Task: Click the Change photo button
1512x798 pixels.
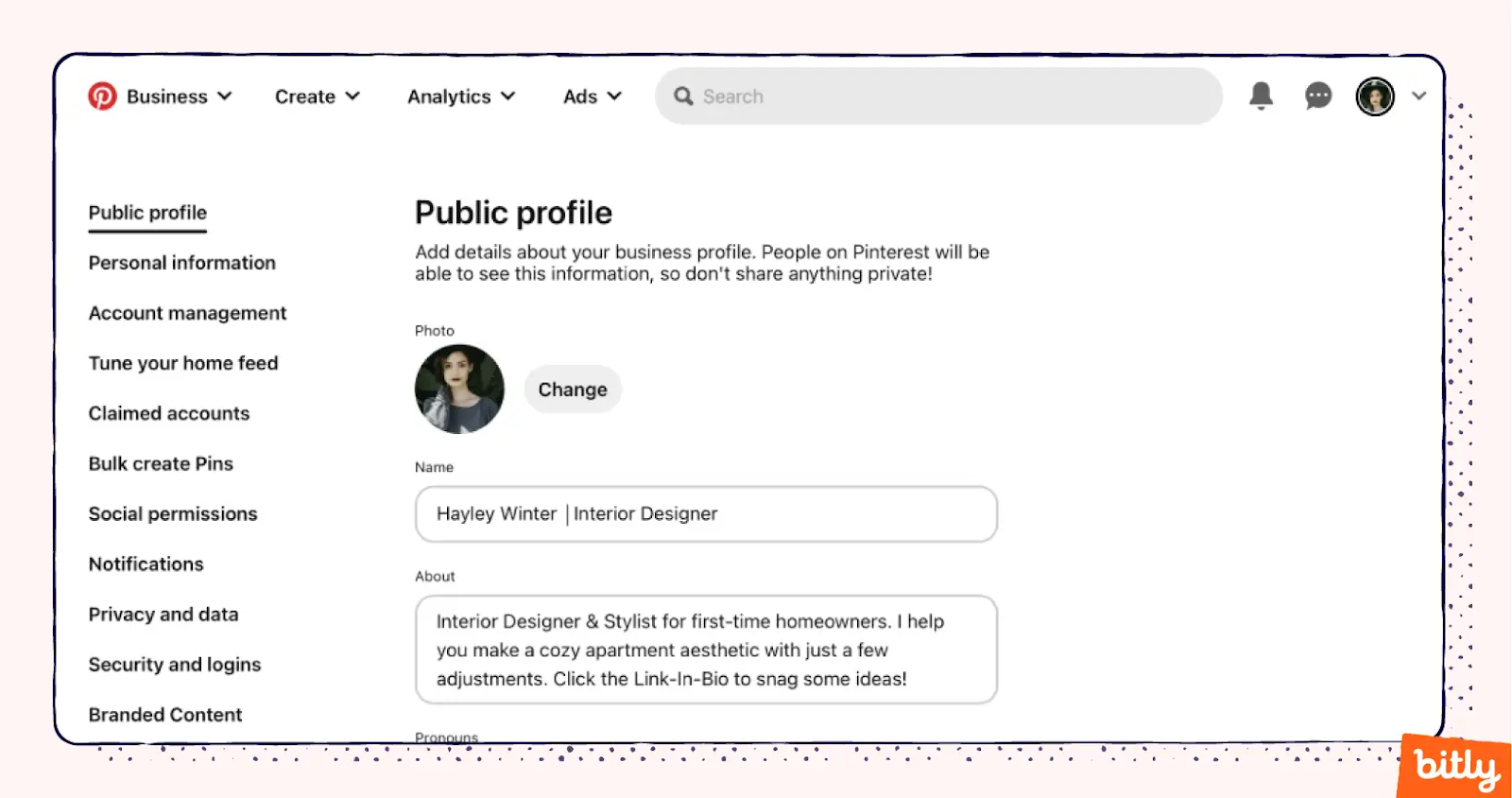Action: [x=573, y=390]
